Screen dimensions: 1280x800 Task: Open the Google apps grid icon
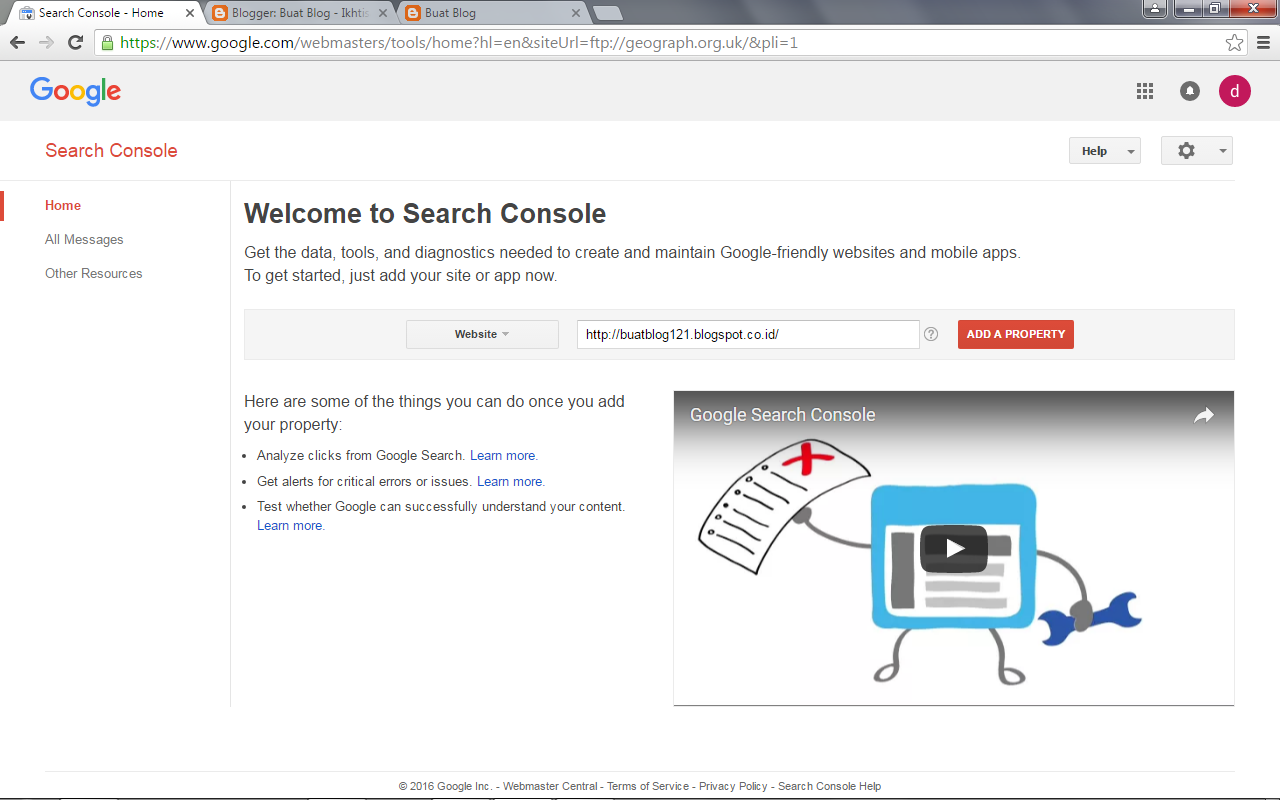(x=1145, y=91)
